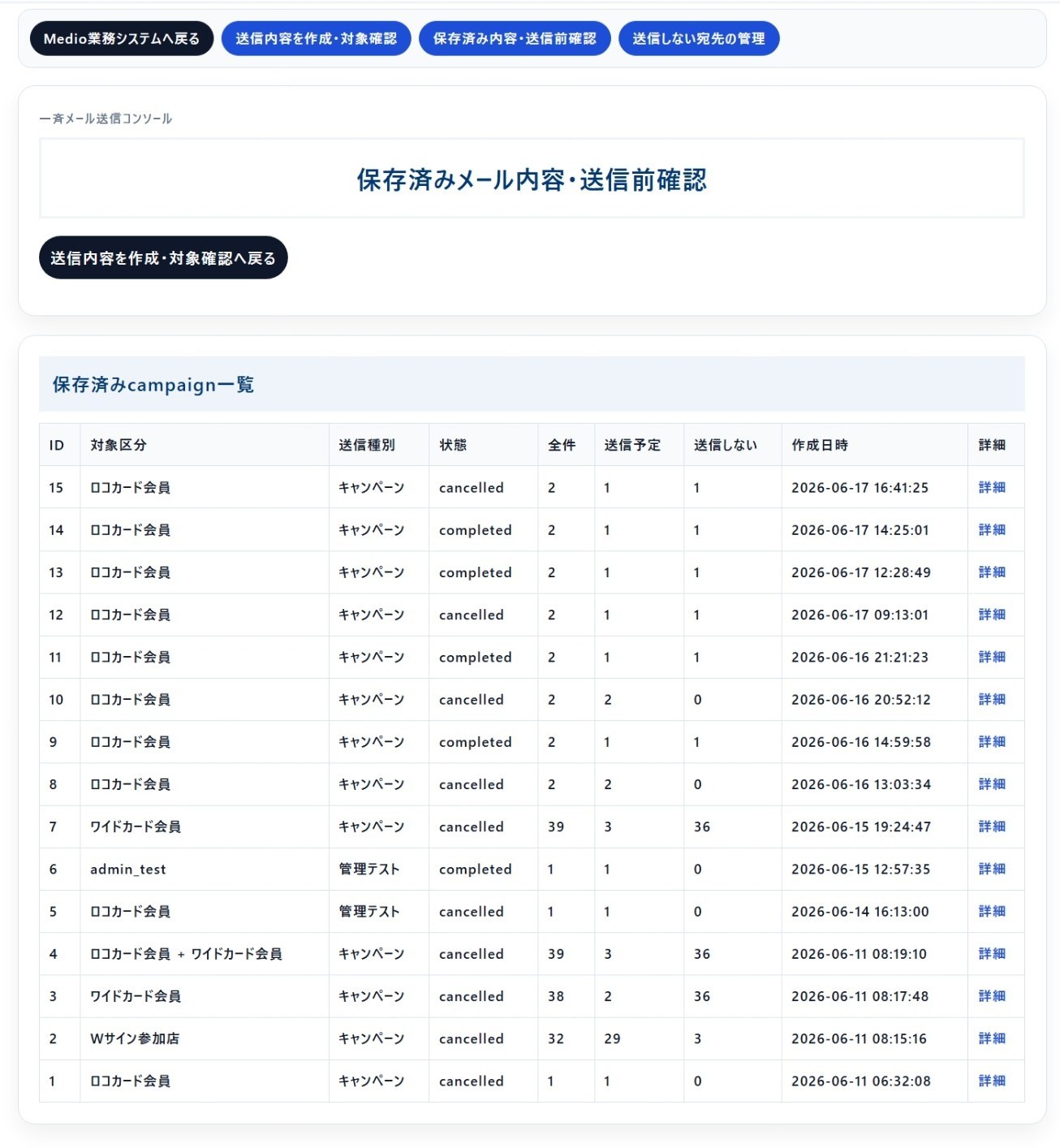Click 送信予定 value 29 in Wサイン参加店 row
The image size is (1060, 1148).
(612, 1038)
